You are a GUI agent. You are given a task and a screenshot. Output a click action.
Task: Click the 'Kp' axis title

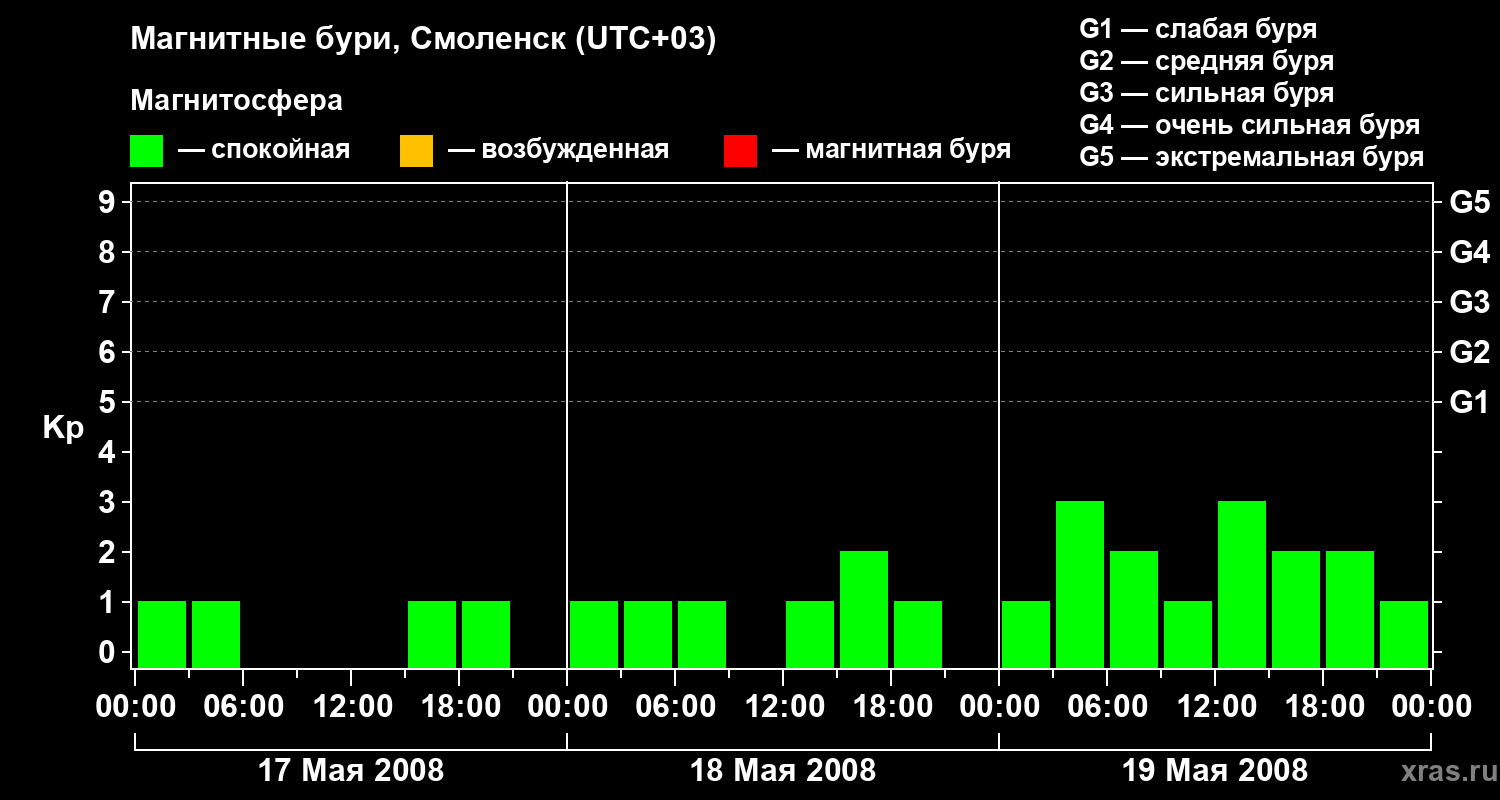coord(63,429)
